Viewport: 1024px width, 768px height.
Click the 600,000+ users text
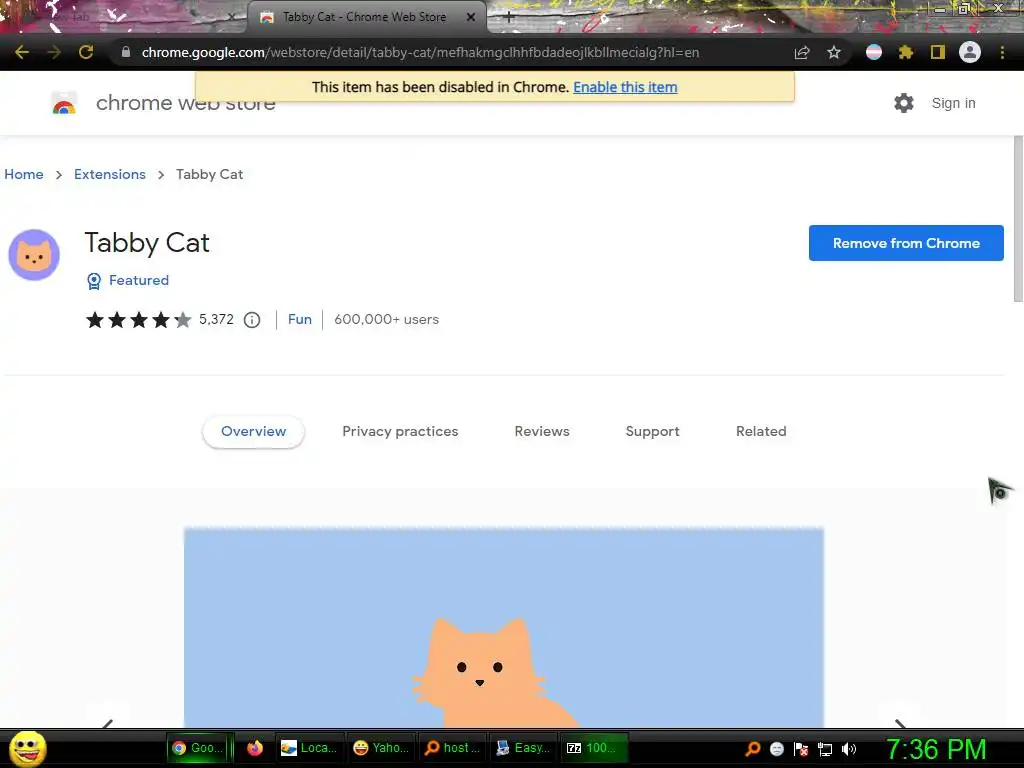point(387,319)
